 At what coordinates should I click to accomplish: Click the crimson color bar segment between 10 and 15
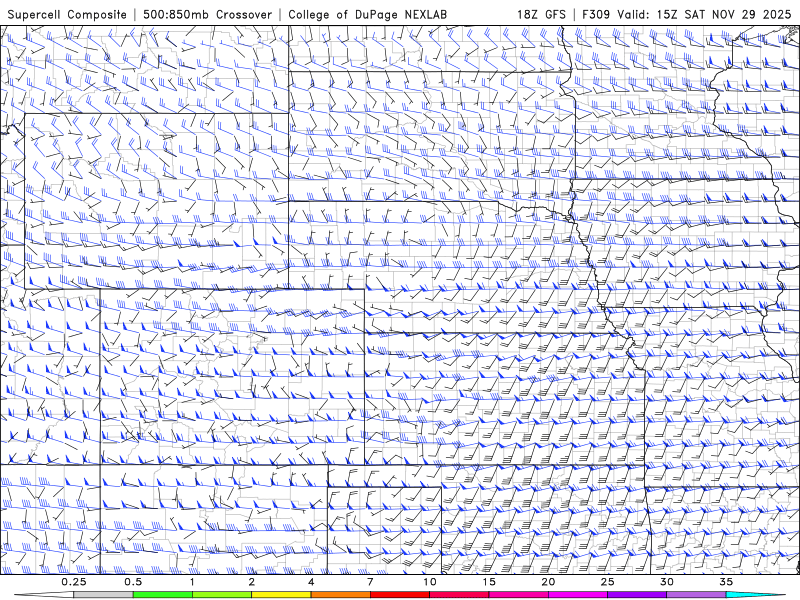pyautogui.click(x=459, y=595)
